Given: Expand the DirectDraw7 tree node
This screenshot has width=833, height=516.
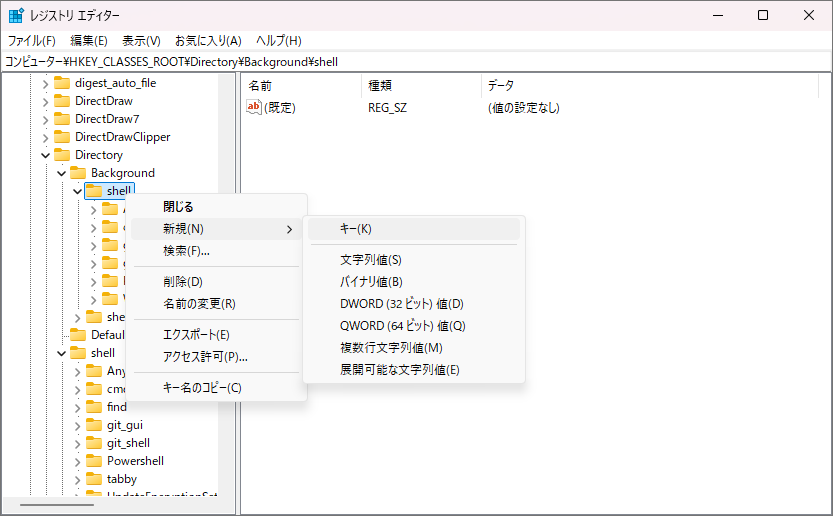Looking at the screenshot, I should pos(46,120).
